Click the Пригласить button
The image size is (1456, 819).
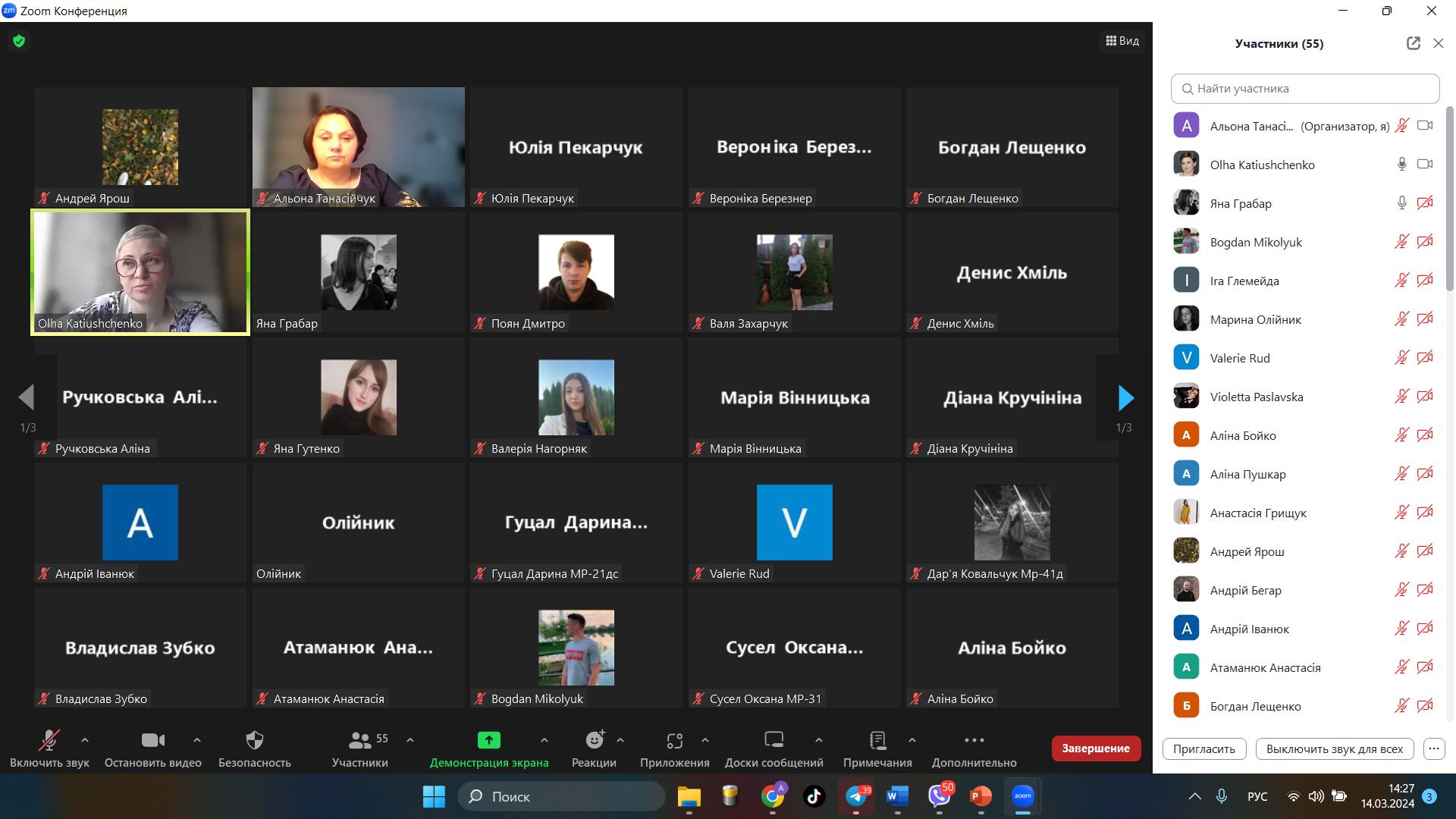point(1203,748)
